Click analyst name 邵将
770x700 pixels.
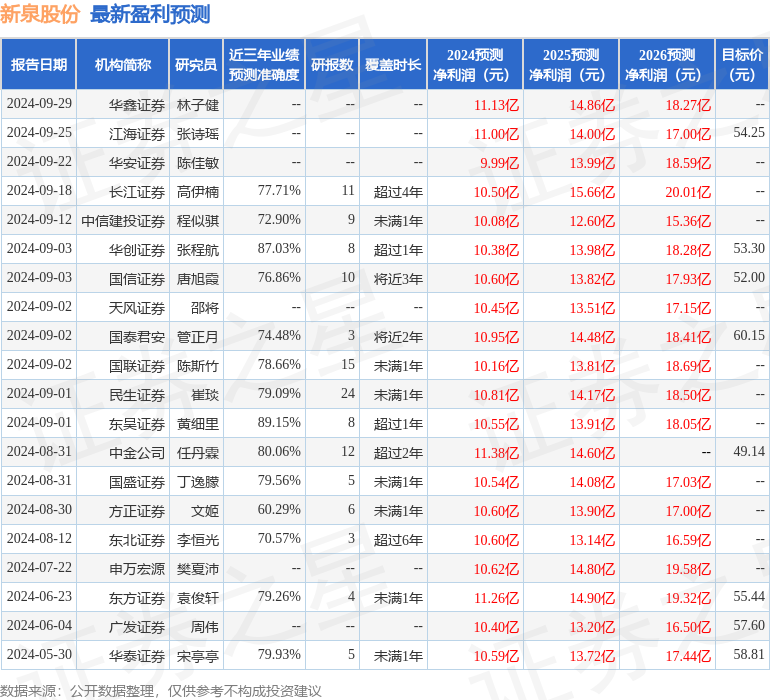(x=205, y=308)
